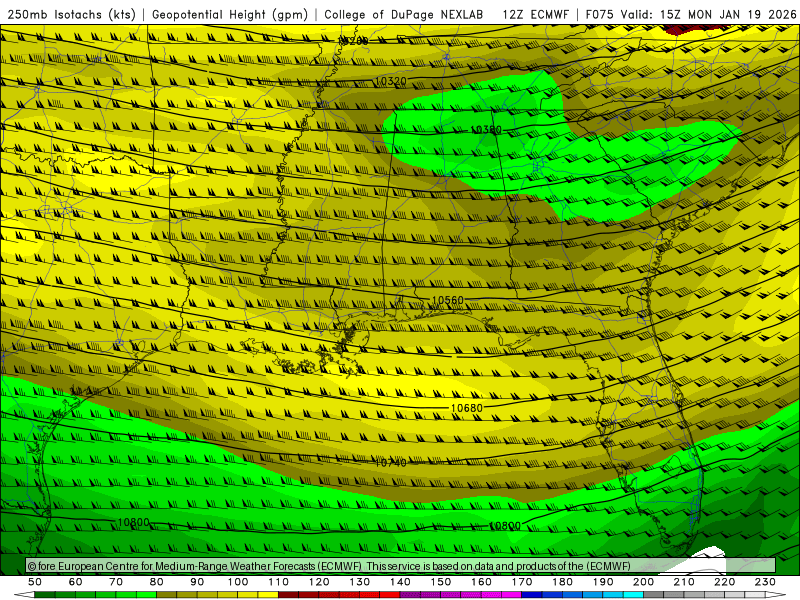Click the 200 value on the color scale
This screenshot has width=800, height=600.
[643, 582]
